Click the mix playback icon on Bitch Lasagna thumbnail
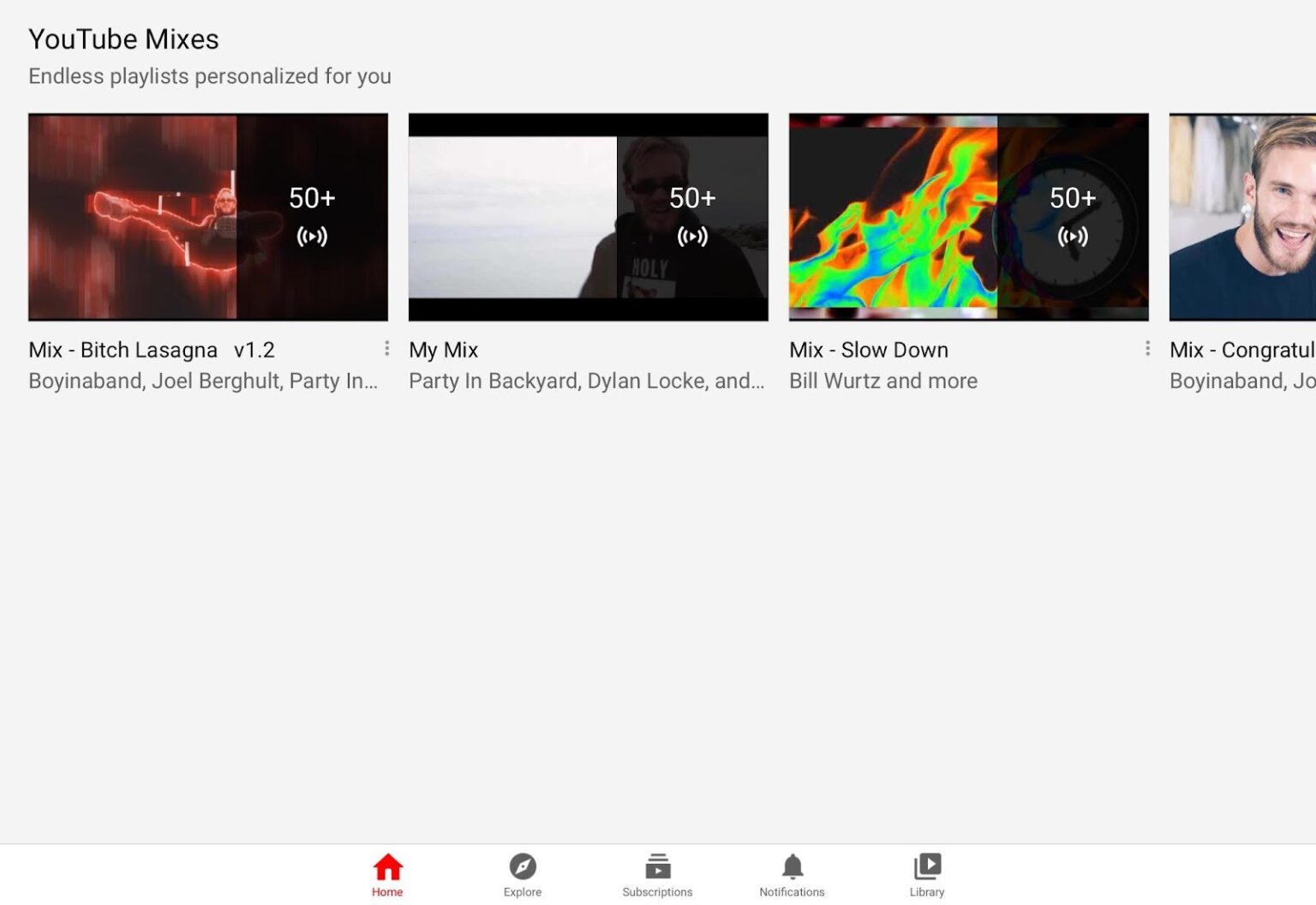Image resolution: width=1316 pixels, height=905 pixels. pos(312,236)
